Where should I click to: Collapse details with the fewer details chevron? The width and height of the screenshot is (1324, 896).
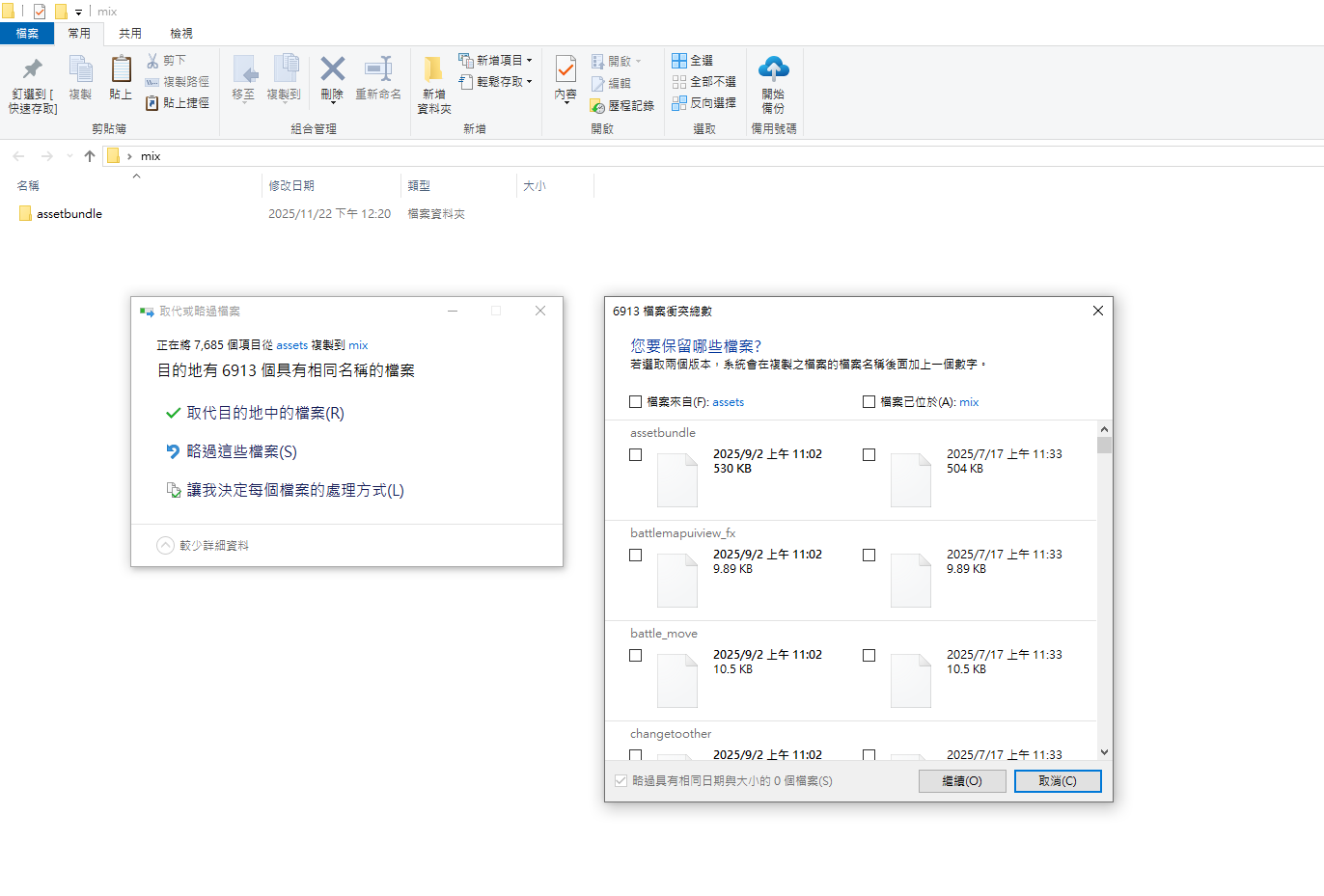[165, 546]
